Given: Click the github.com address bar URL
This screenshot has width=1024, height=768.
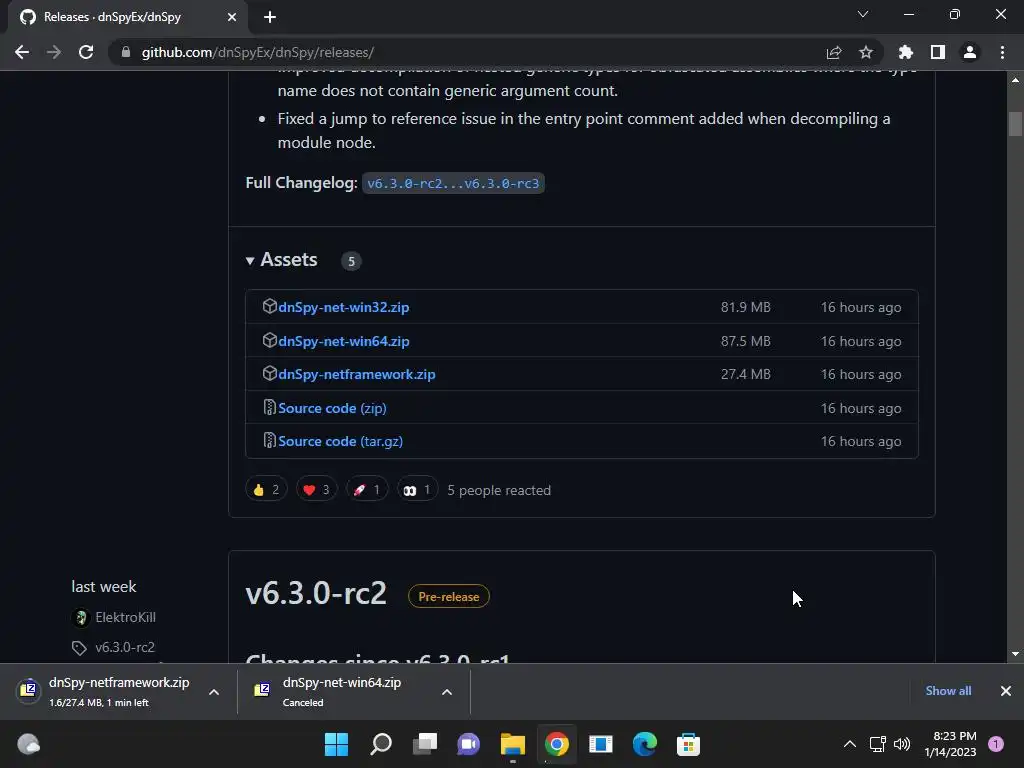Looking at the screenshot, I should (x=258, y=52).
